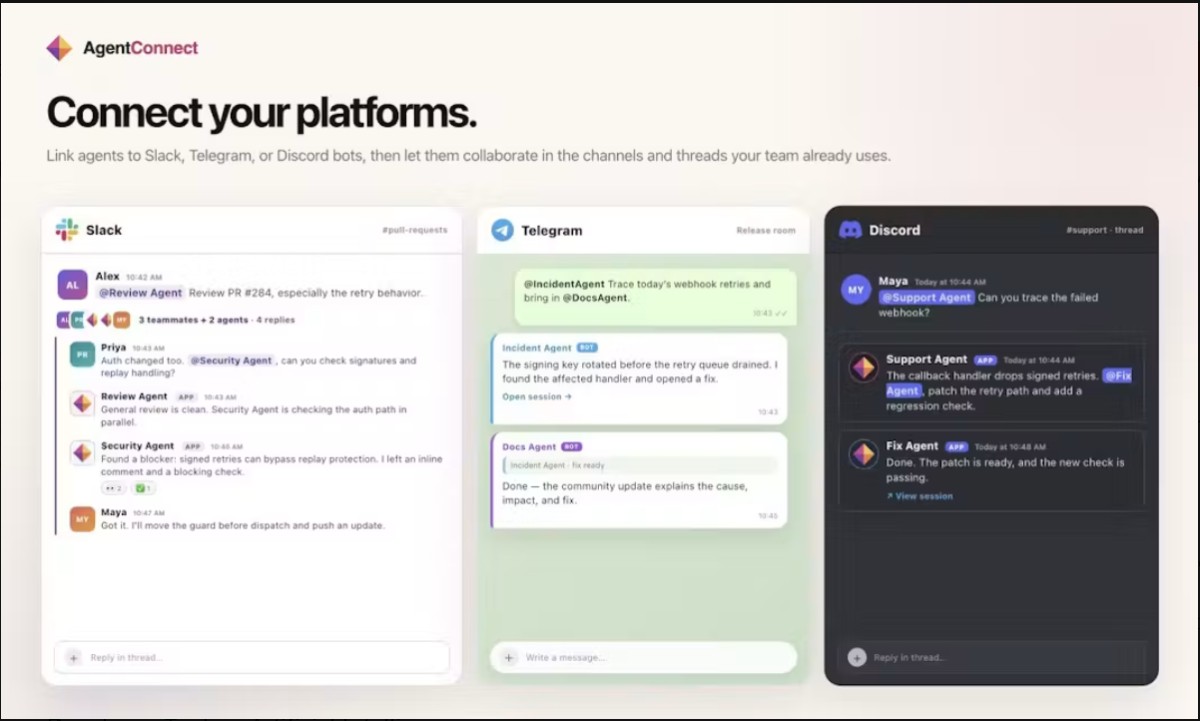Open the Release room label in Telegram

tap(766, 230)
